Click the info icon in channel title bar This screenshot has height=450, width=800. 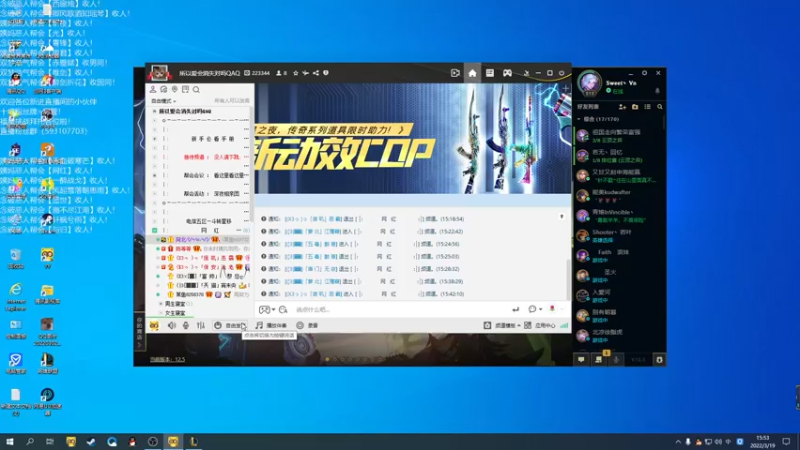pos(326,73)
